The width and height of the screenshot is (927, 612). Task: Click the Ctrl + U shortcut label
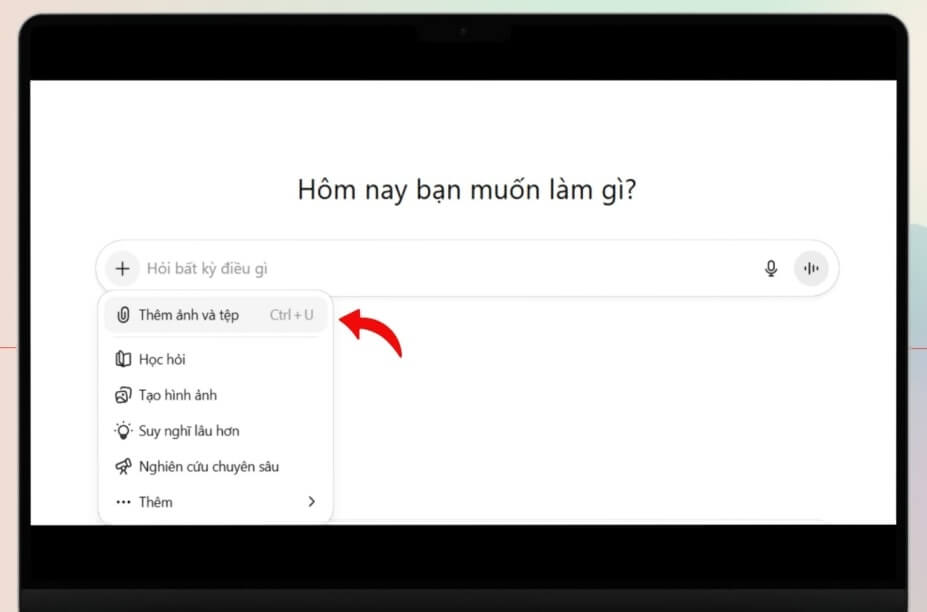[x=291, y=315]
